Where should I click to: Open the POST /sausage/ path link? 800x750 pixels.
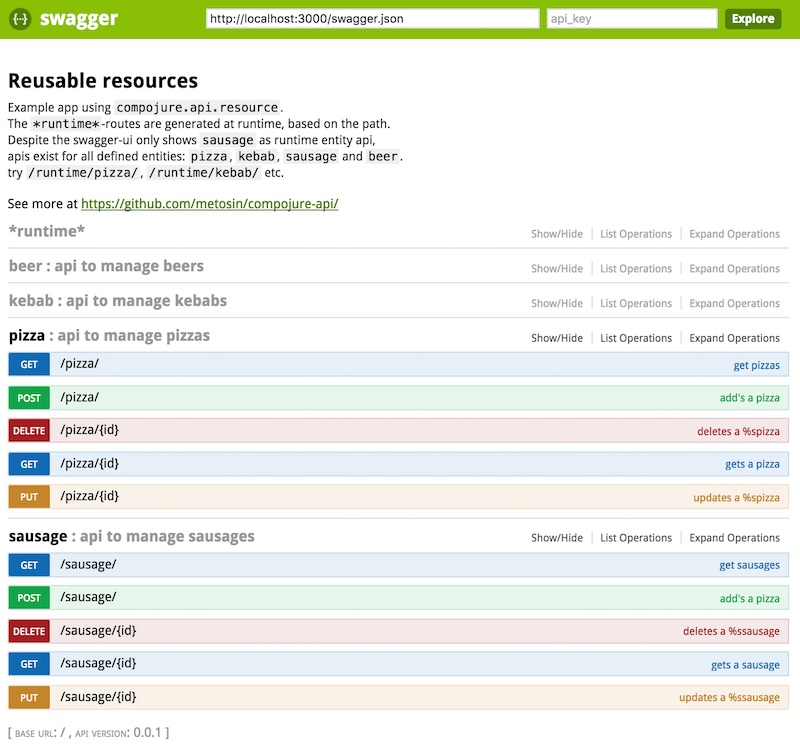(88, 597)
